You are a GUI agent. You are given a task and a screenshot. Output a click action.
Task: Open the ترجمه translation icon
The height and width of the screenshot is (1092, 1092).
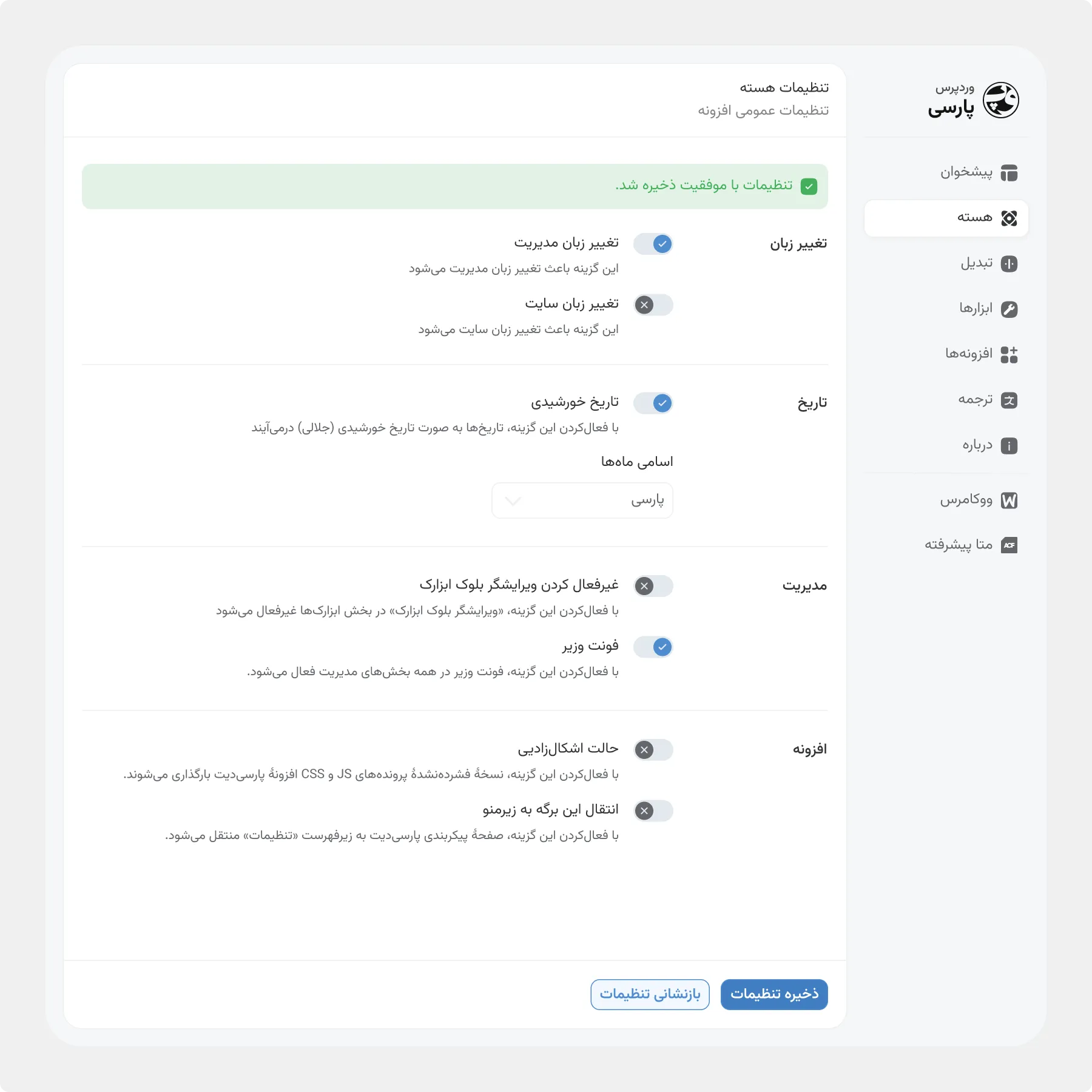point(1010,400)
